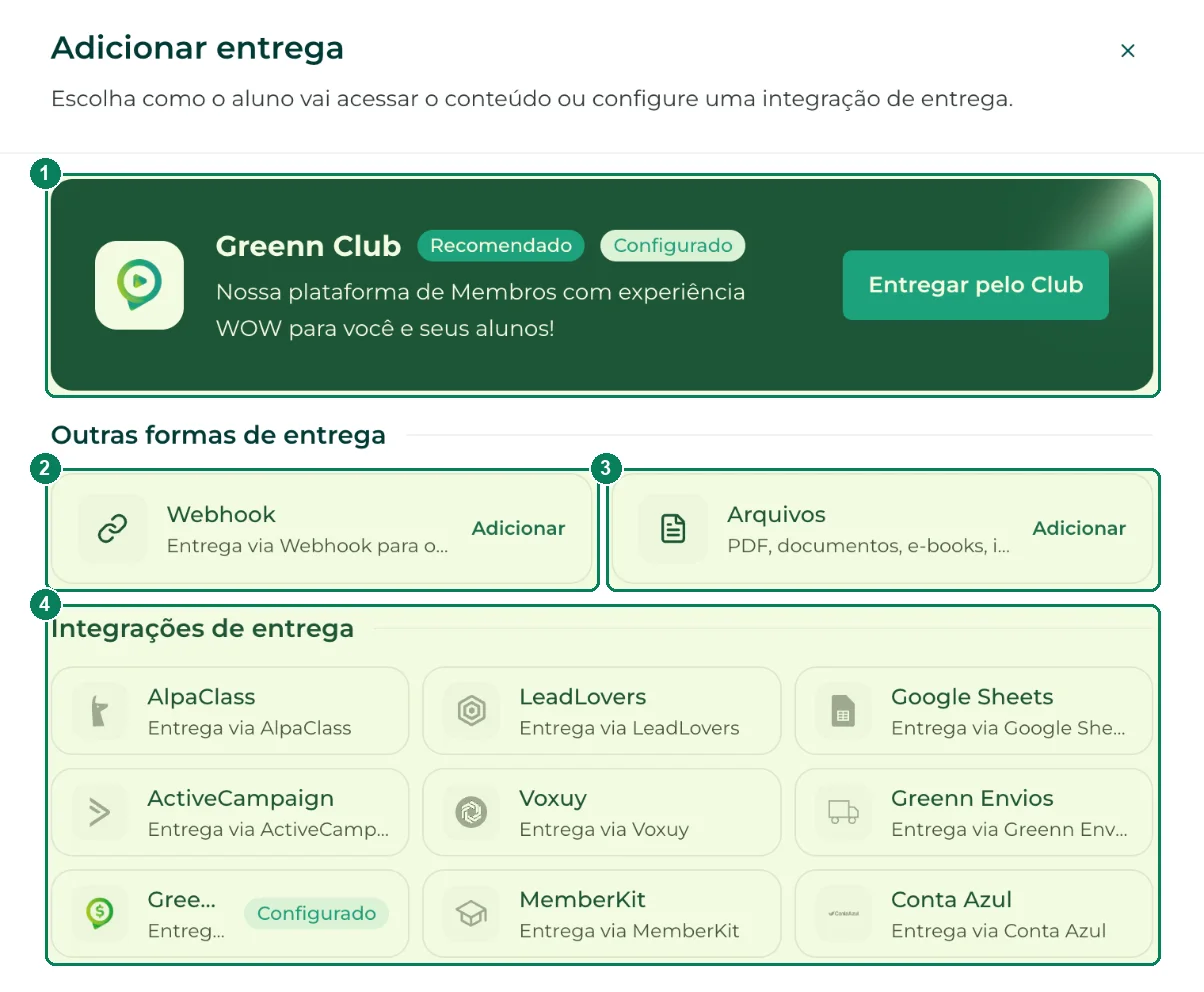The height and width of the screenshot is (992, 1204).
Task: Click the Greenn Envios truck icon
Action: [843, 812]
